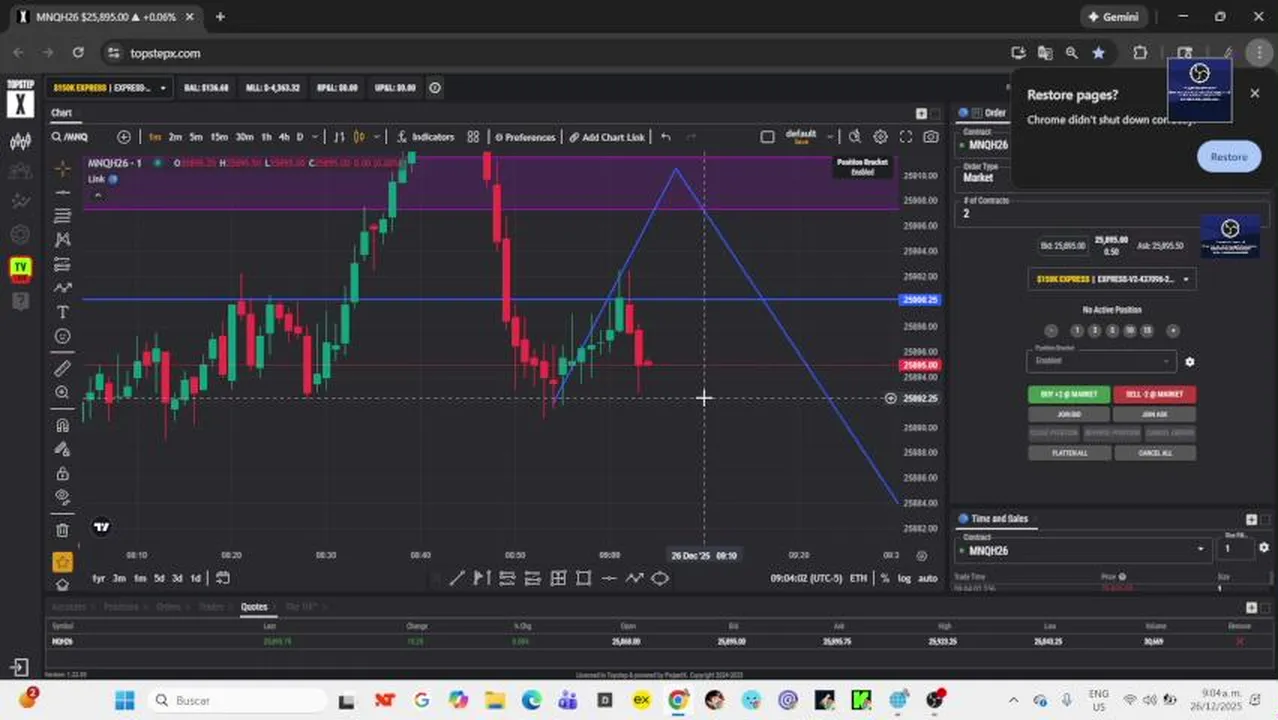The width and height of the screenshot is (1278, 720).
Task: Select the Text annotation tool
Action: pos(62,312)
